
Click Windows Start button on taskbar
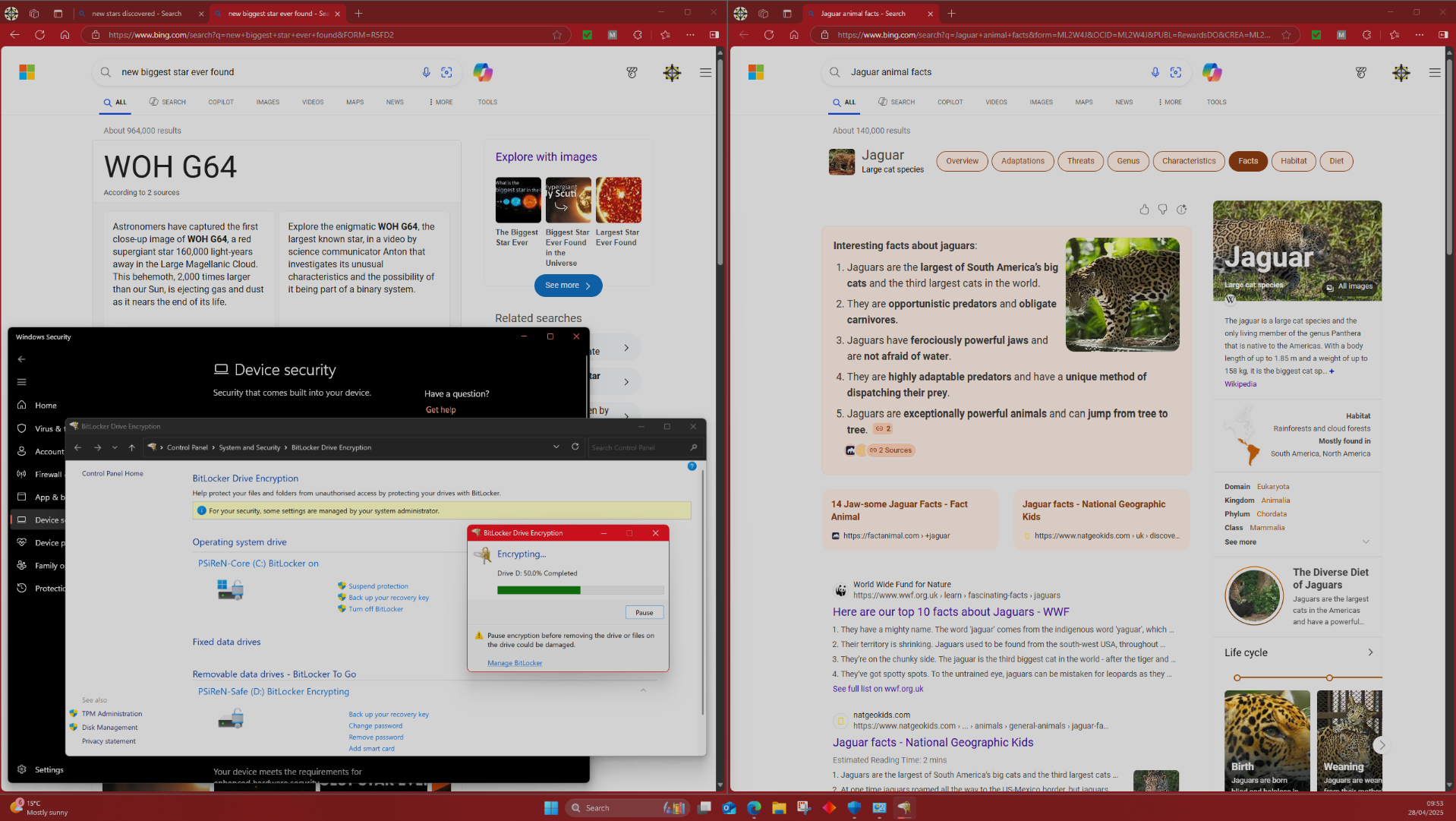click(x=551, y=807)
